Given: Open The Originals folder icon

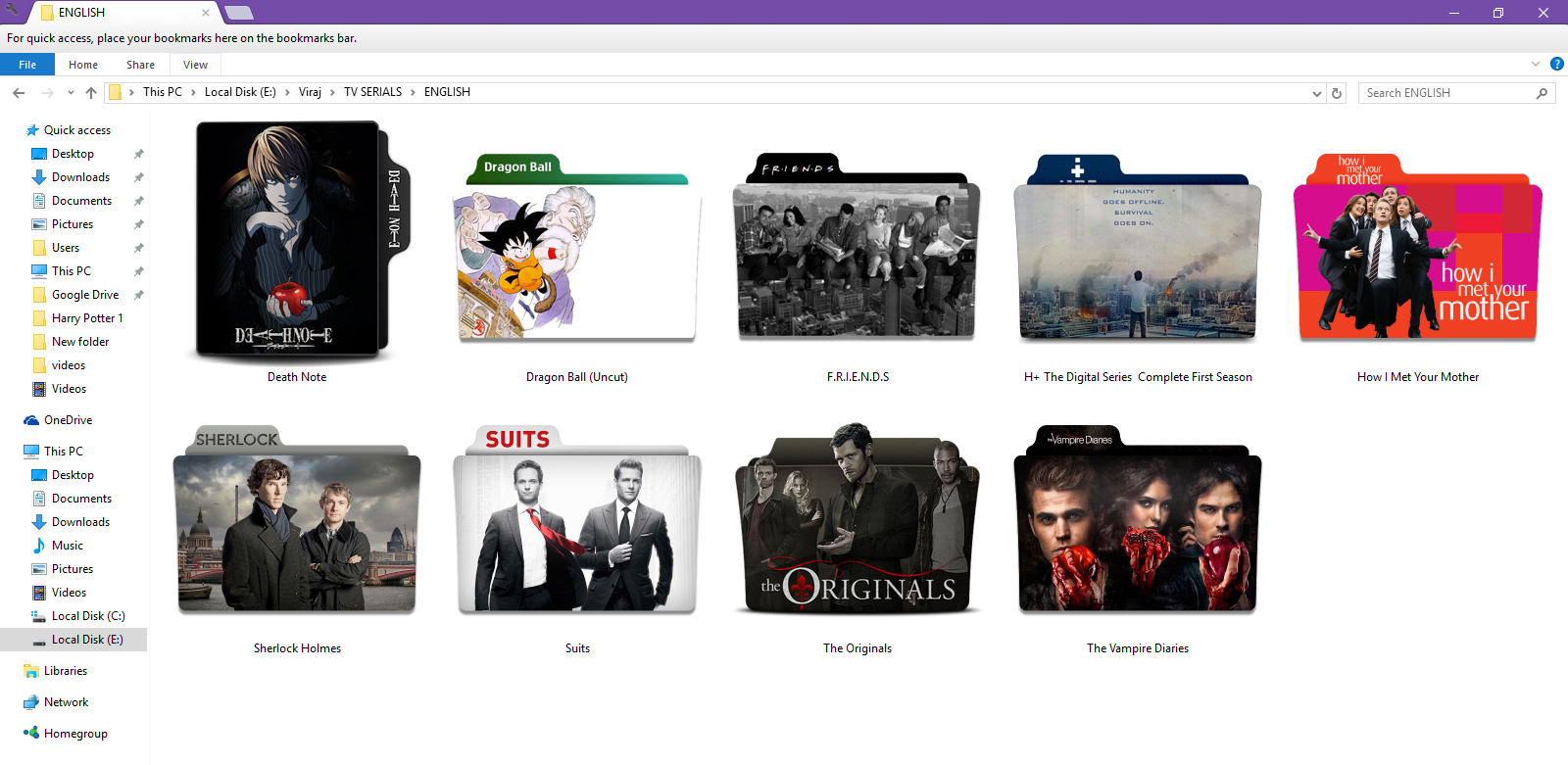Looking at the screenshot, I should coord(857,520).
